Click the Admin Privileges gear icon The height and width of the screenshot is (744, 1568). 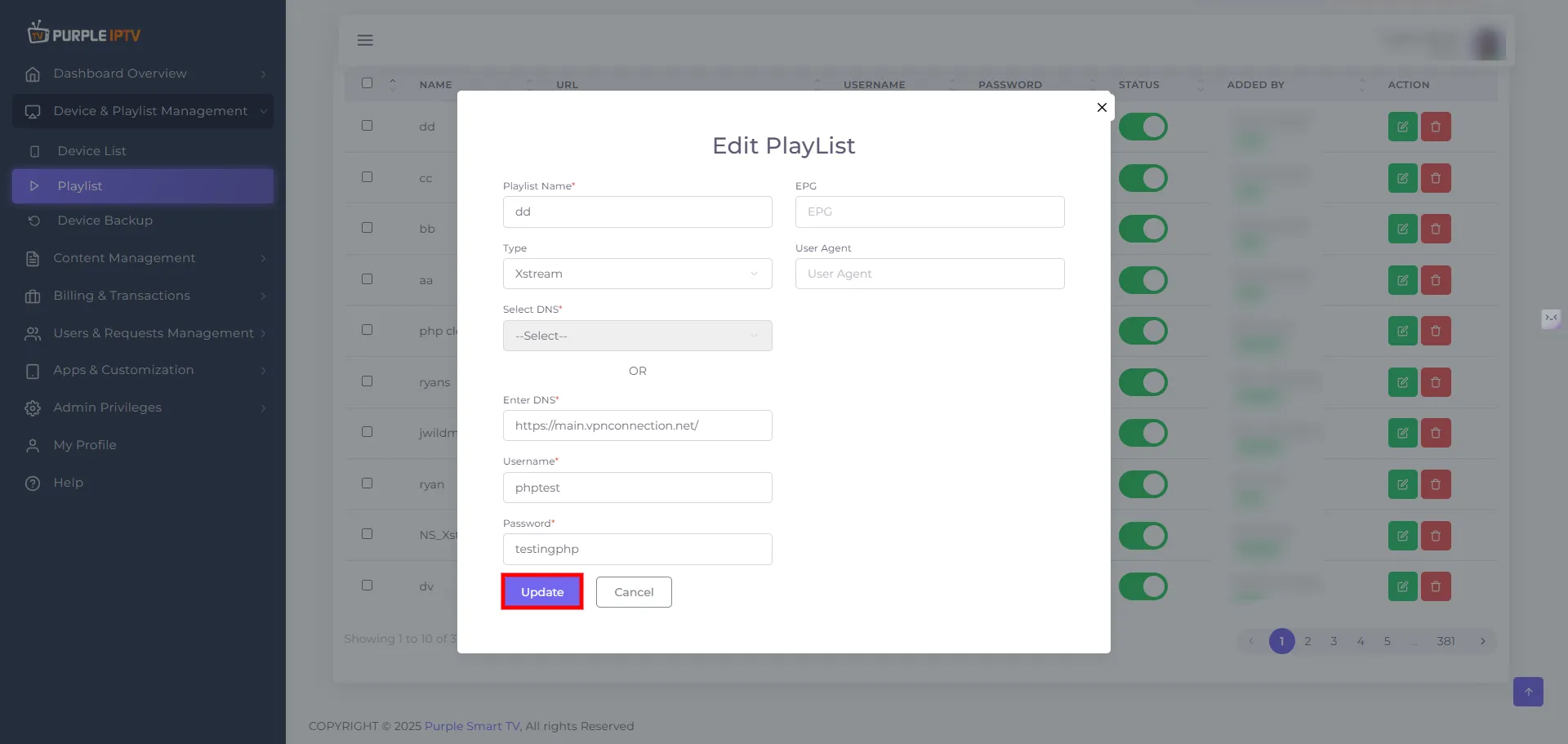[33, 408]
